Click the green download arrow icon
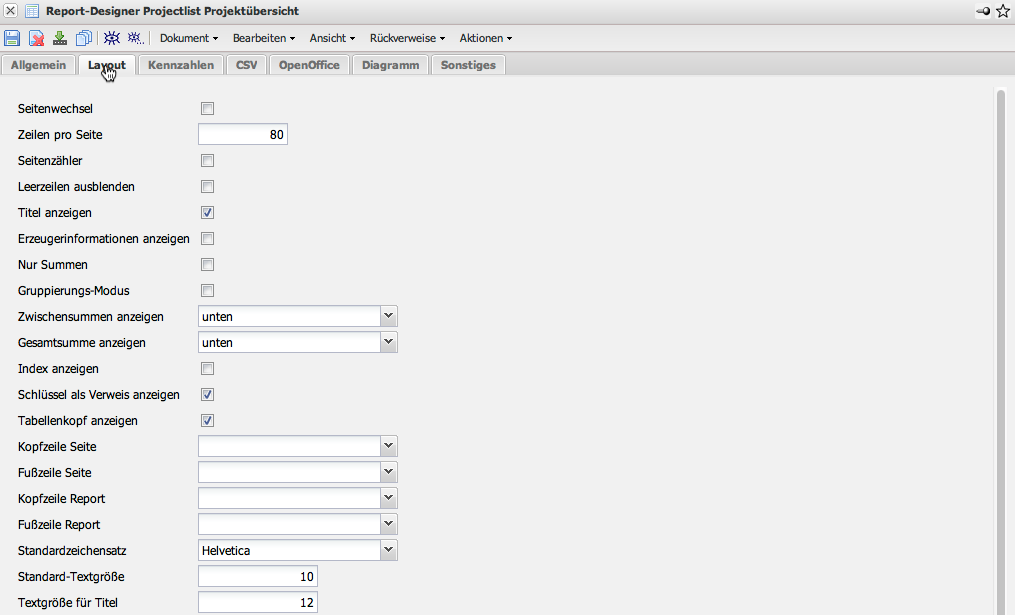 (x=60, y=38)
